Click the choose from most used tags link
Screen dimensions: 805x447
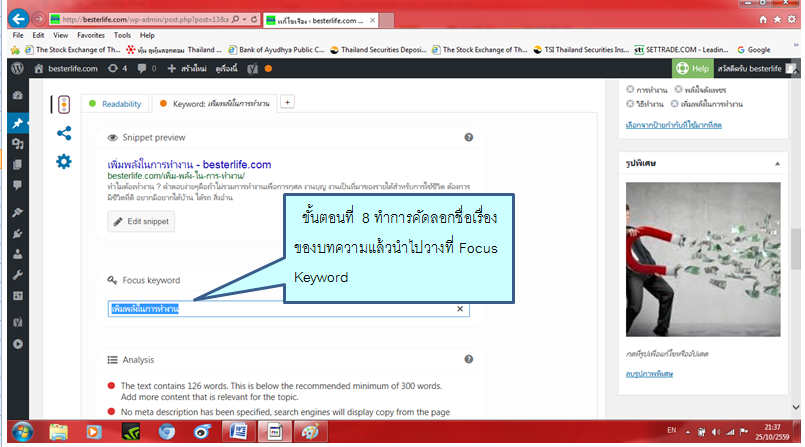pyautogui.click(x=674, y=125)
